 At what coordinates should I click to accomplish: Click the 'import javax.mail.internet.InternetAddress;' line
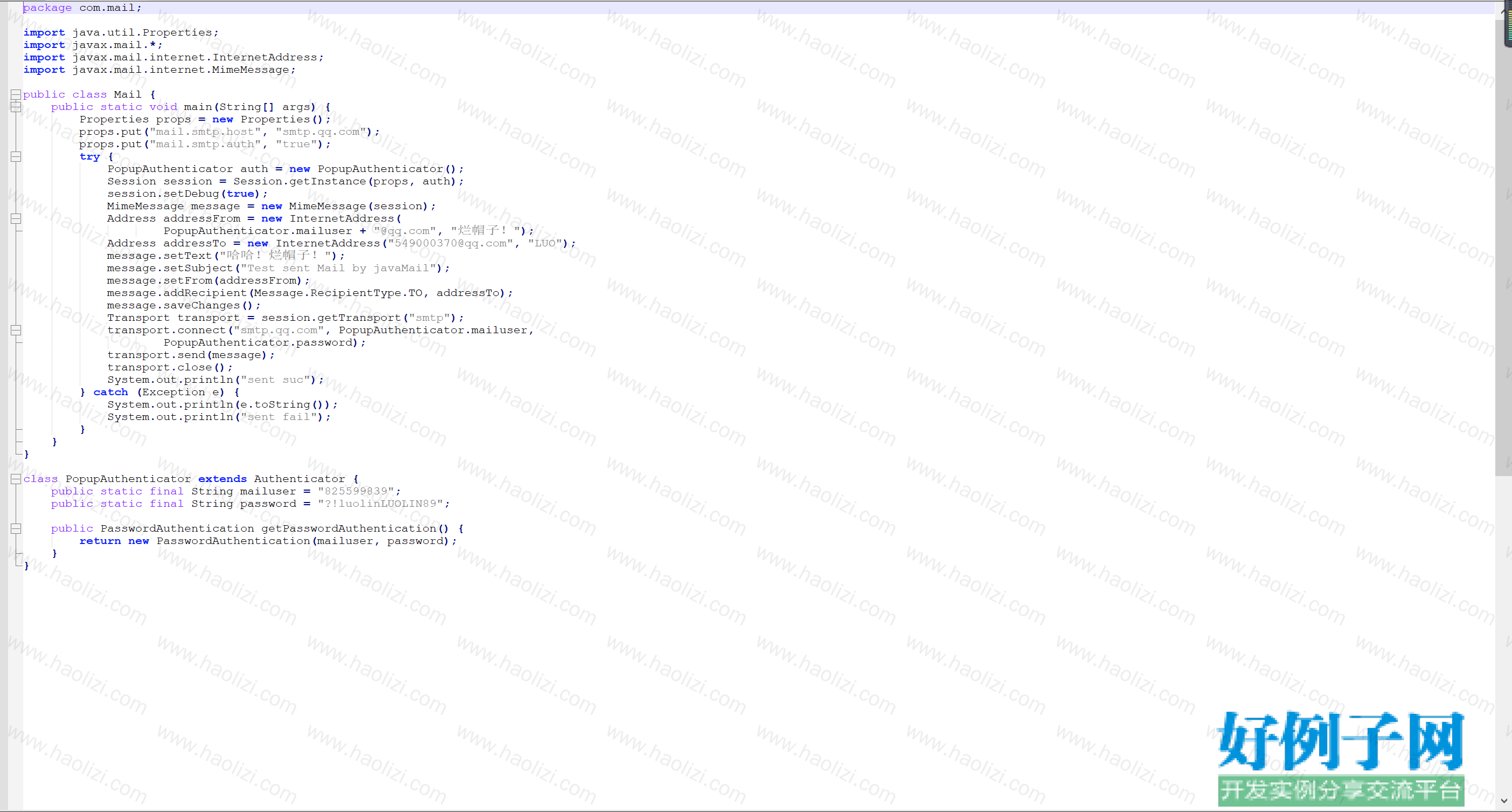pos(174,57)
